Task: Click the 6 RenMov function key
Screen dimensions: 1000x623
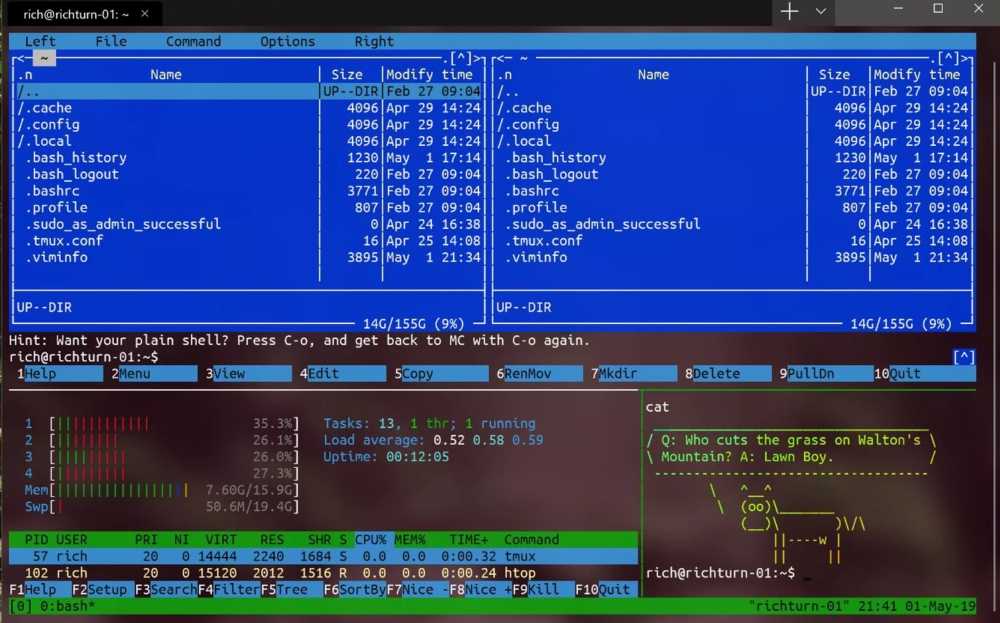Action: pos(539,374)
